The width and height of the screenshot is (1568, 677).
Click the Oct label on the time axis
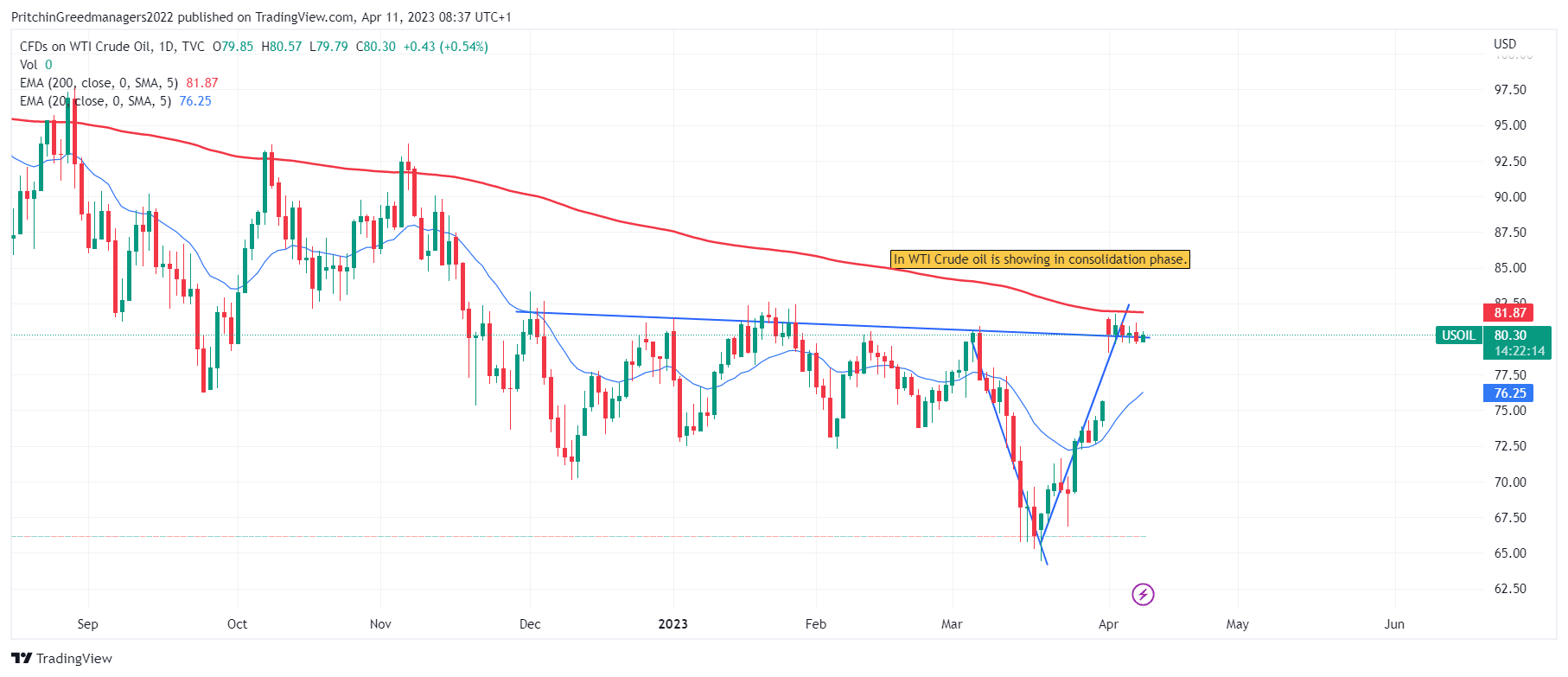(237, 624)
